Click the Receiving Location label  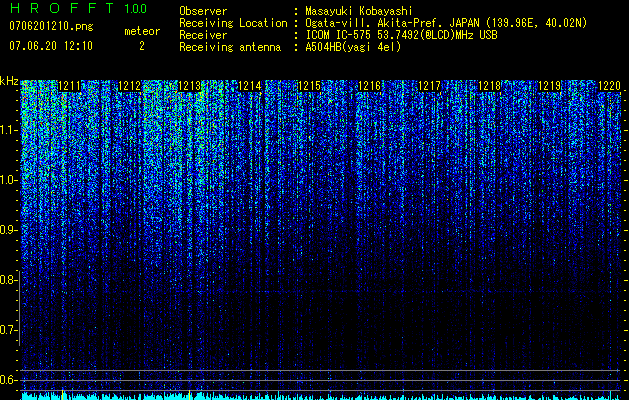(x=233, y=23)
